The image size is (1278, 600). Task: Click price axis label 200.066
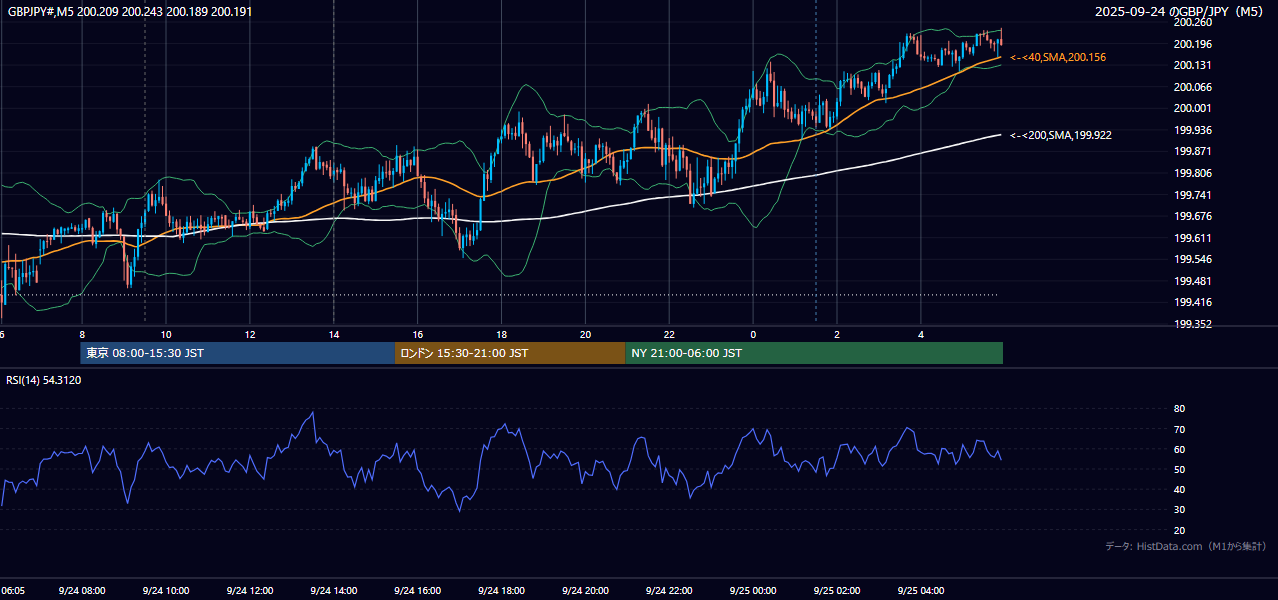click(x=1192, y=87)
